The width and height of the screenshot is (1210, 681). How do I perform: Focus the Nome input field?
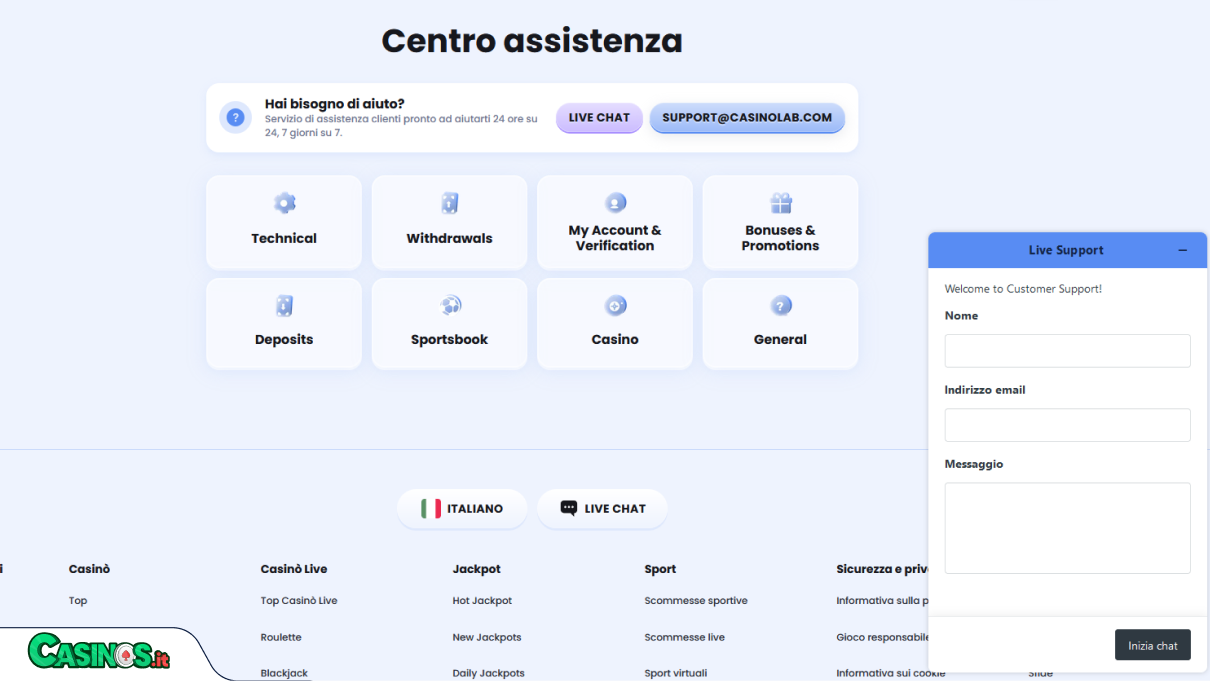coord(1067,351)
